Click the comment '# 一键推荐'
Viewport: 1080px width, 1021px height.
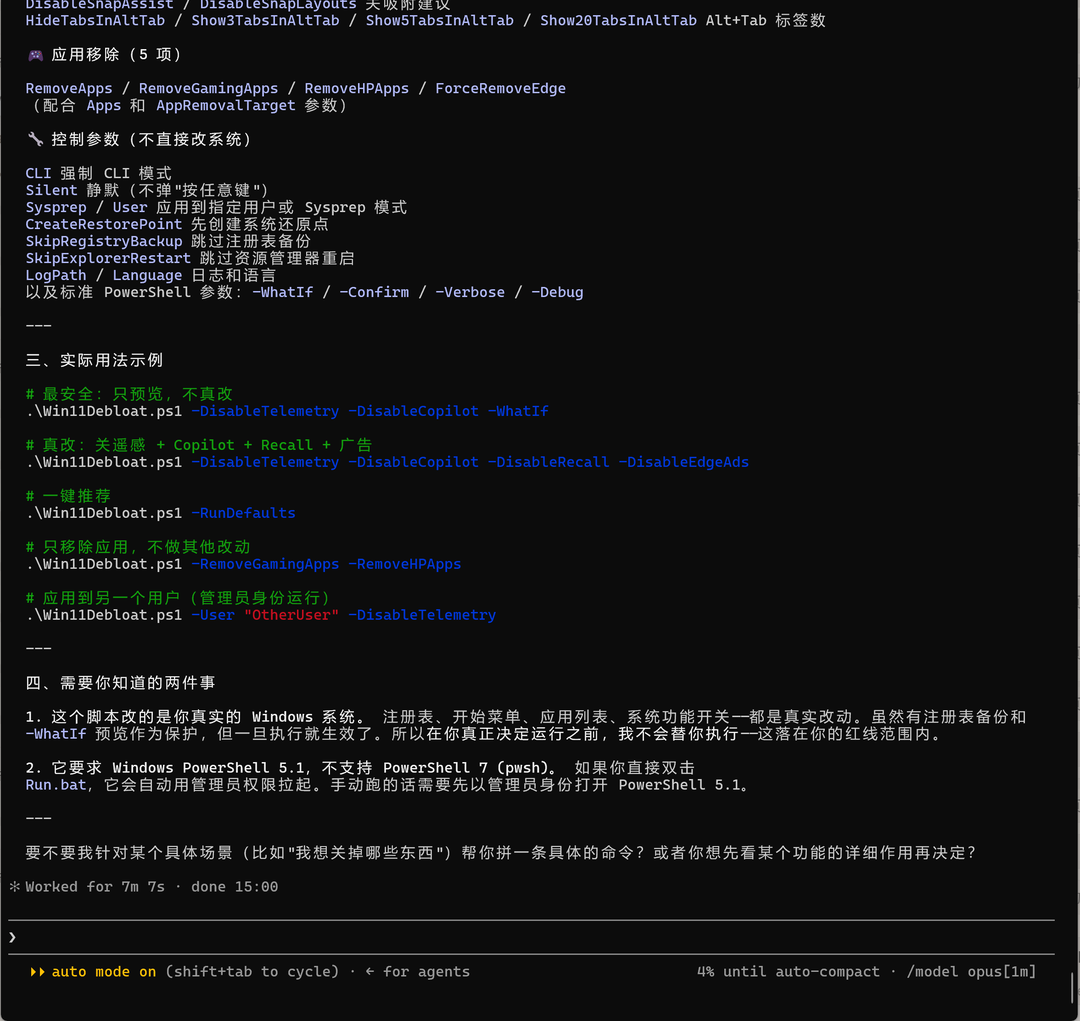pos(68,496)
